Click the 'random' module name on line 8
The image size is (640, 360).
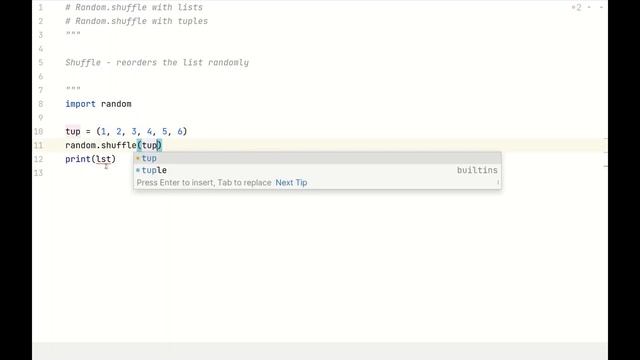(x=116, y=104)
